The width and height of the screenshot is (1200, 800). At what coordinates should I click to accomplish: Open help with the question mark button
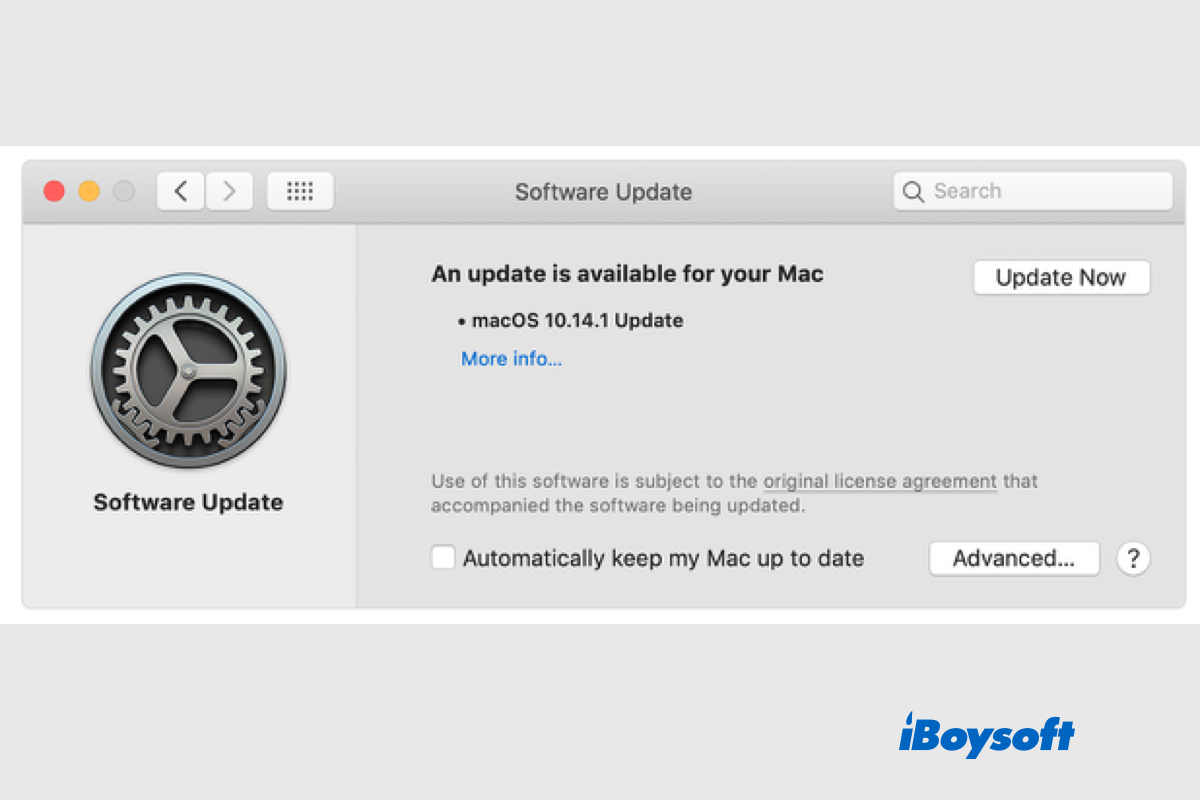[1133, 559]
